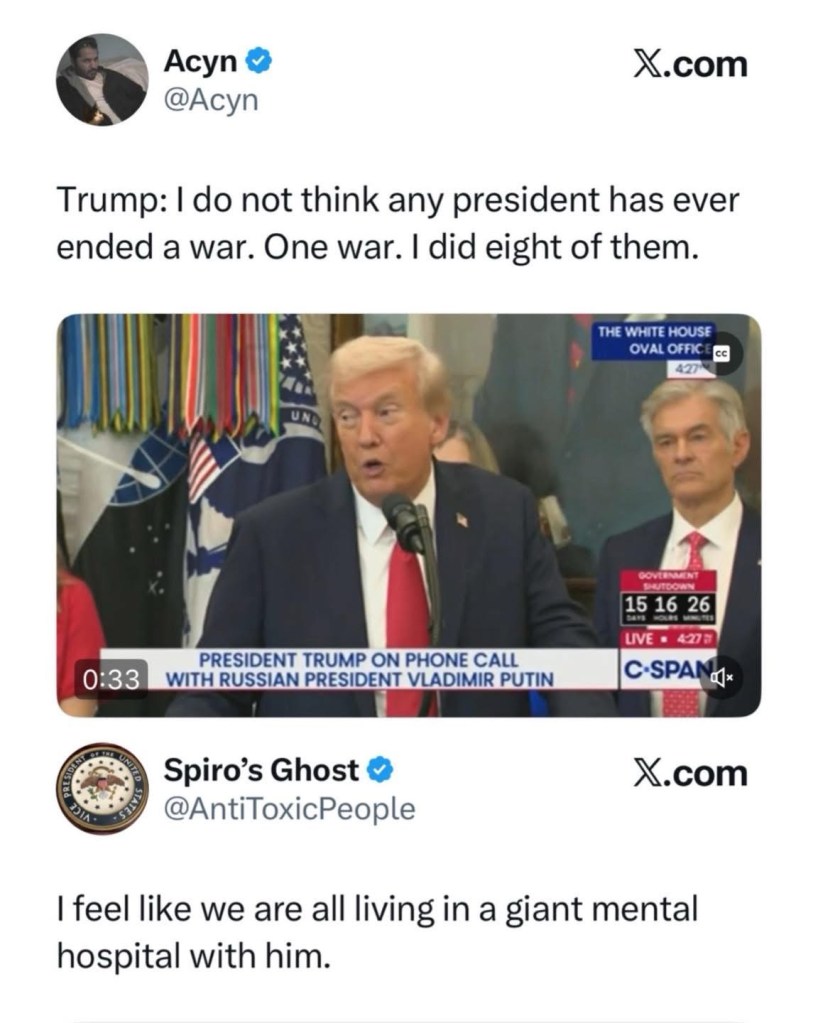Click the Spiro's Ghost display name
This screenshot has height=1023, width=818.
[x=261, y=771]
